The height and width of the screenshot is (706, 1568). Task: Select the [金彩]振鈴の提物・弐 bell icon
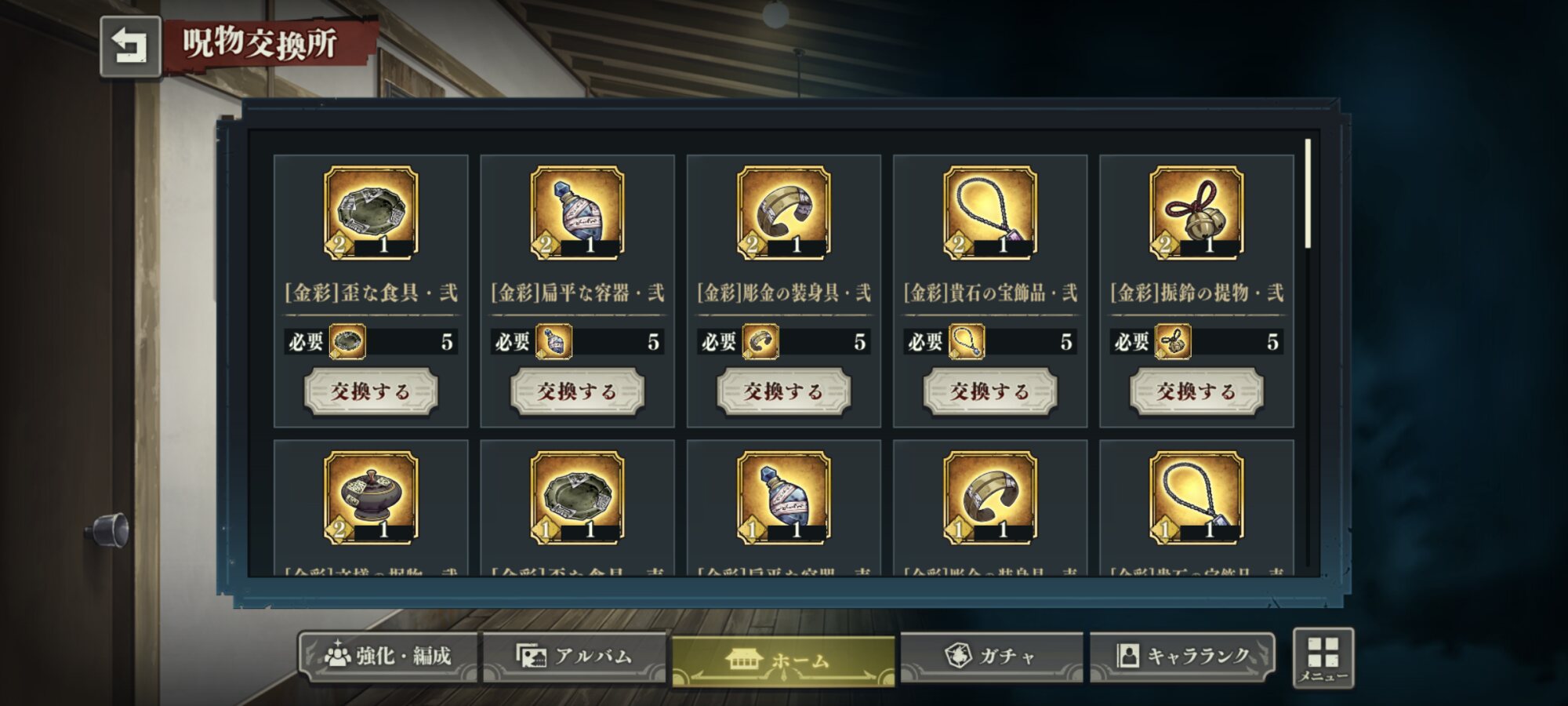[x=1196, y=212]
